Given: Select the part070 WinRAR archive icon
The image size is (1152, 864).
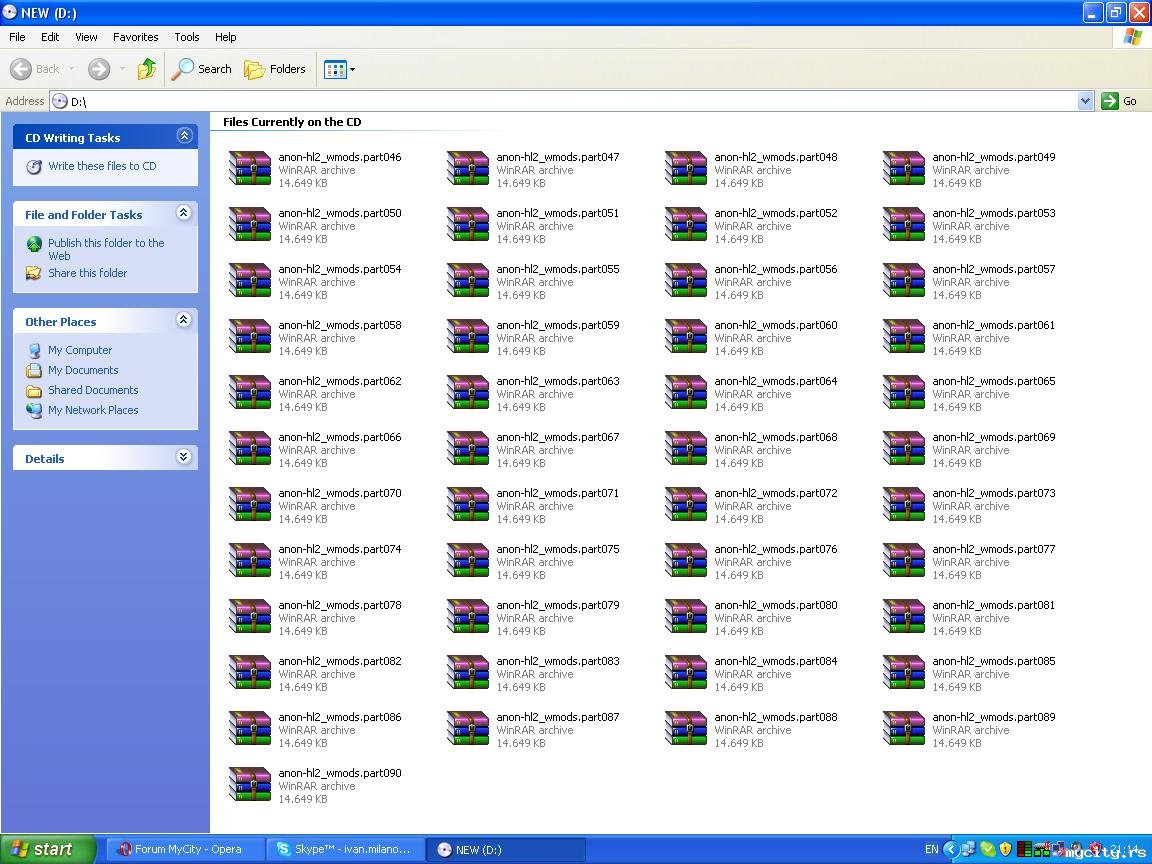Looking at the screenshot, I should point(250,504).
